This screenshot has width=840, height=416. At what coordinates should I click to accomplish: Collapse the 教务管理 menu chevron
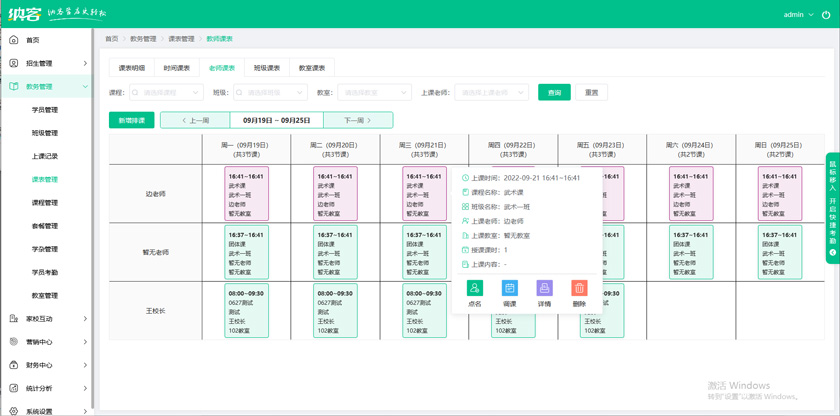pos(85,86)
